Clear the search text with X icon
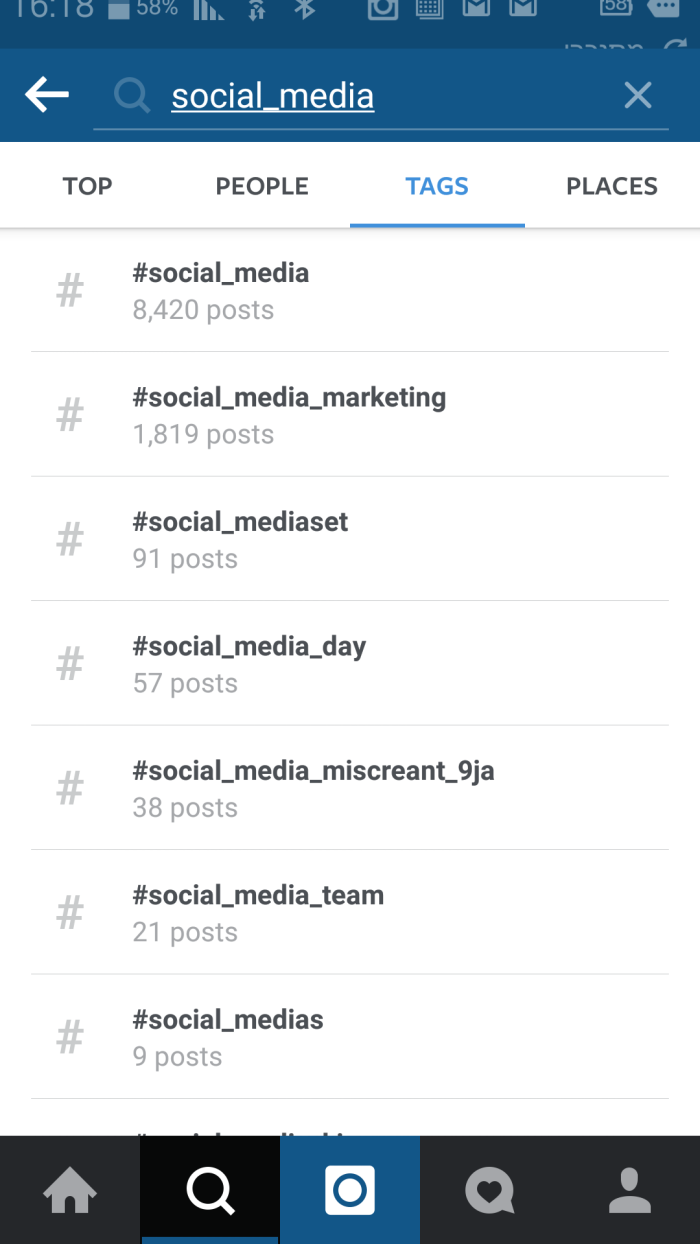The image size is (700, 1244). point(637,96)
